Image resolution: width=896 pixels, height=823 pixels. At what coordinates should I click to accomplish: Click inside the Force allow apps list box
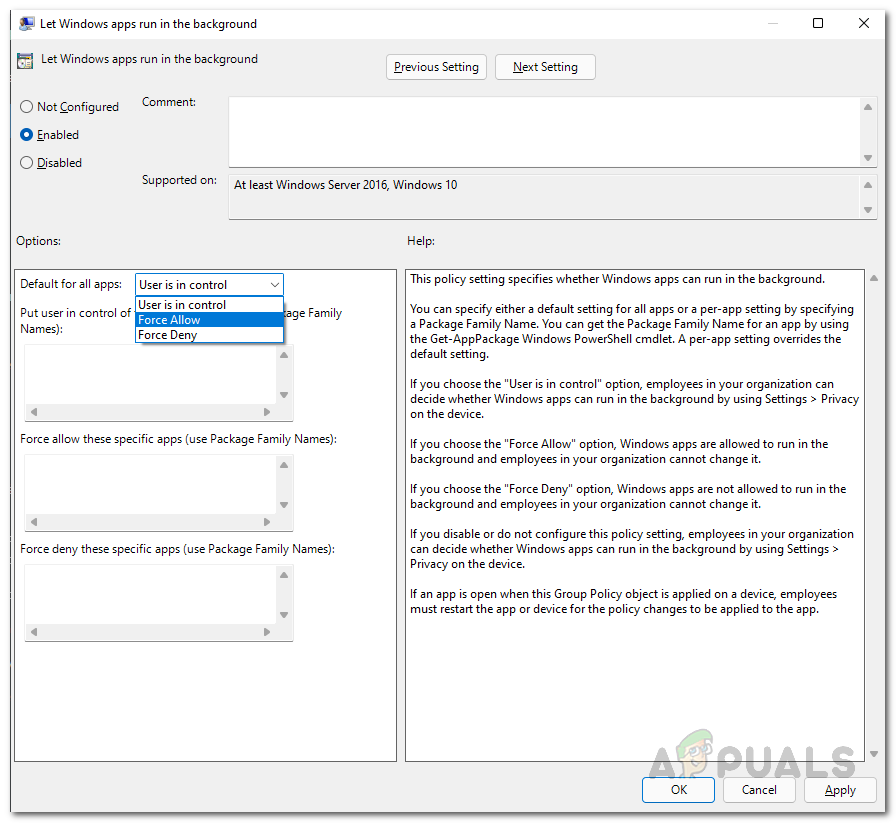(151, 485)
